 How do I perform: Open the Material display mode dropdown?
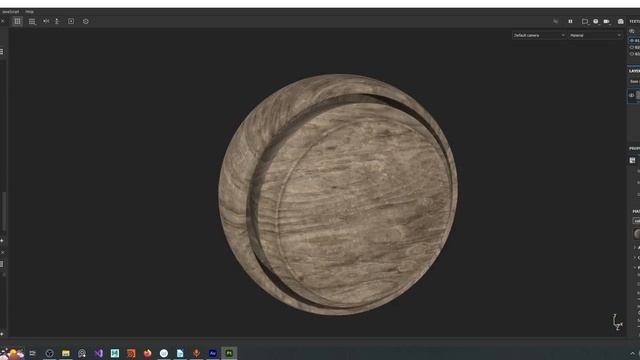(x=596, y=36)
